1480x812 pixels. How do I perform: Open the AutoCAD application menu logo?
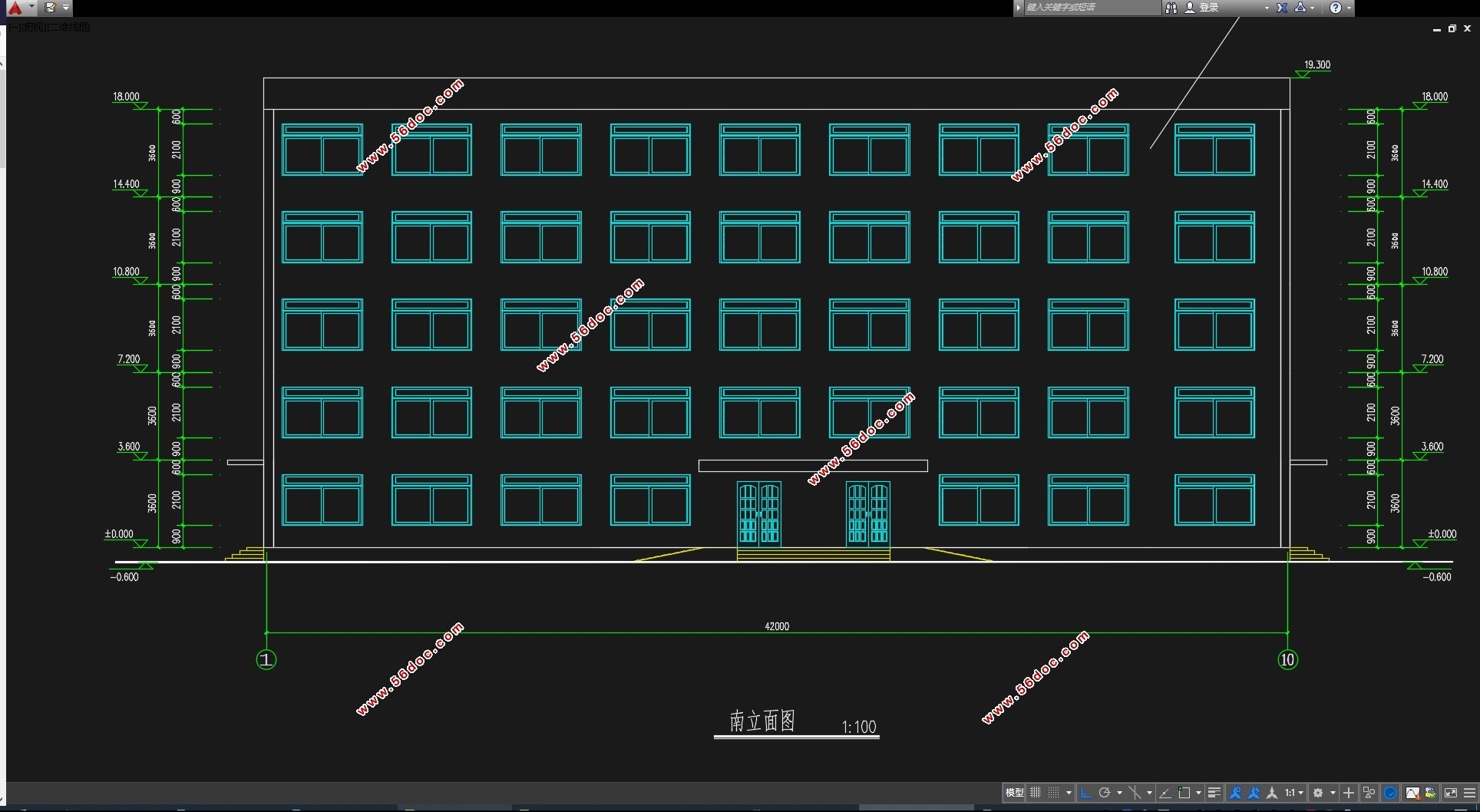tap(15, 8)
